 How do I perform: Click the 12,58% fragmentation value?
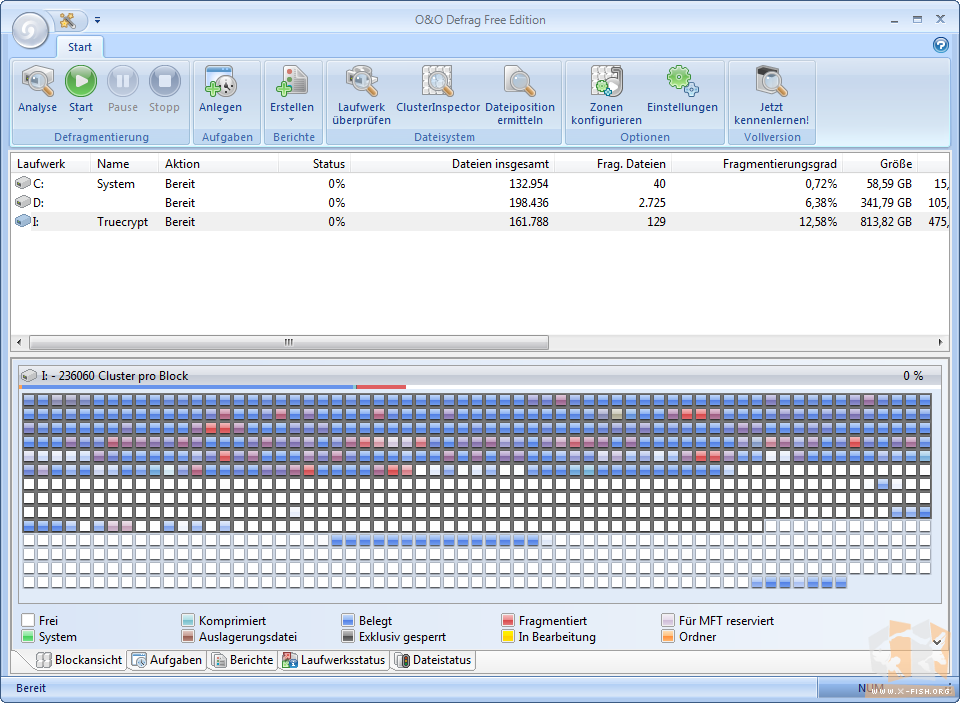click(818, 222)
